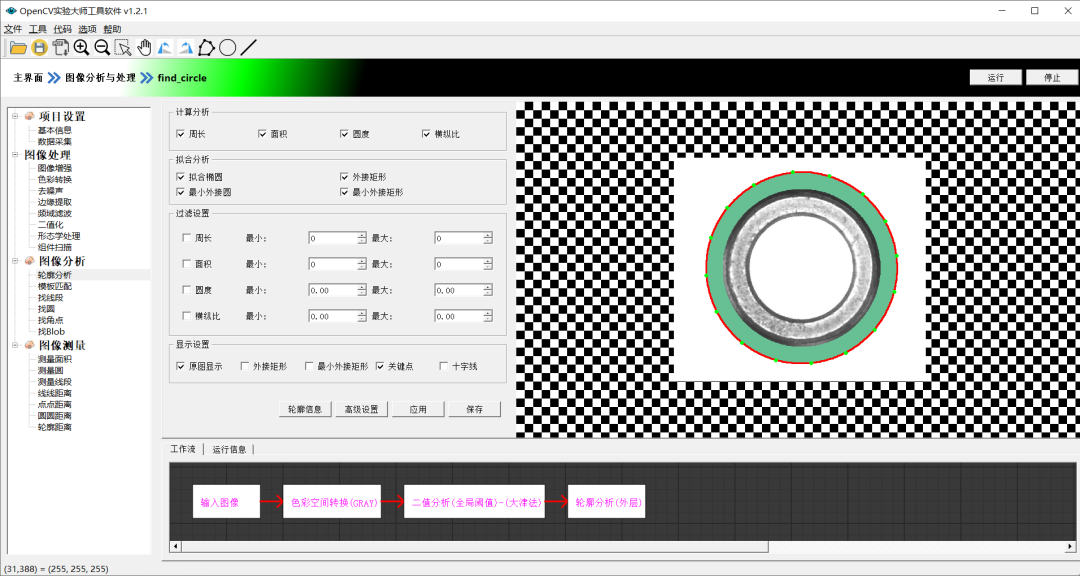Click the 面积 minimum spinner arrows
This screenshot has height=576, width=1080.
point(362,264)
